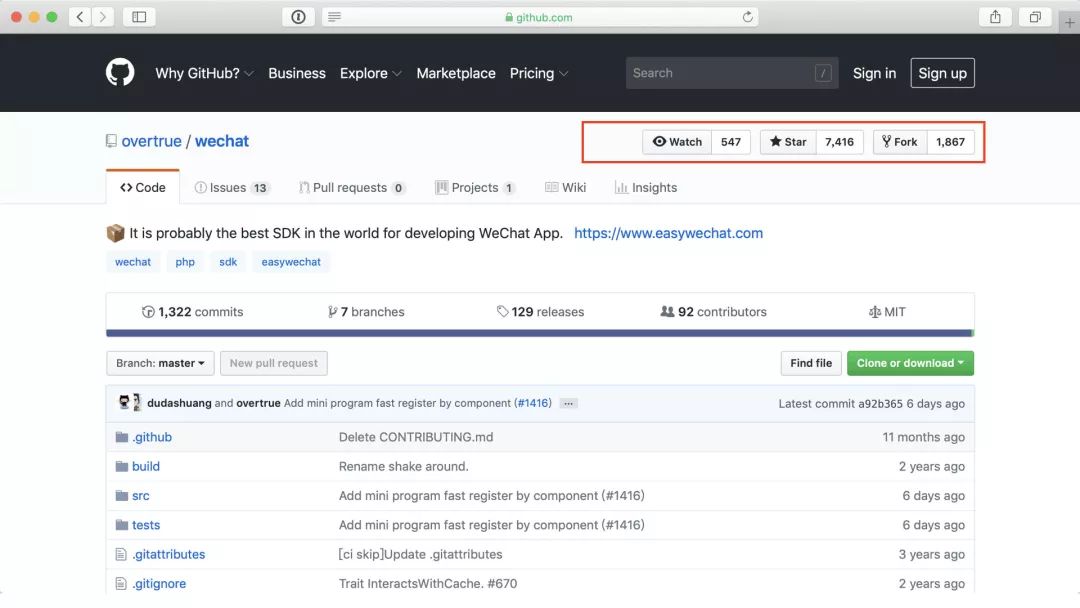The width and height of the screenshot is (1080, 608).
Task: Expand the Explore menu
Action: (x=371, y=73)
